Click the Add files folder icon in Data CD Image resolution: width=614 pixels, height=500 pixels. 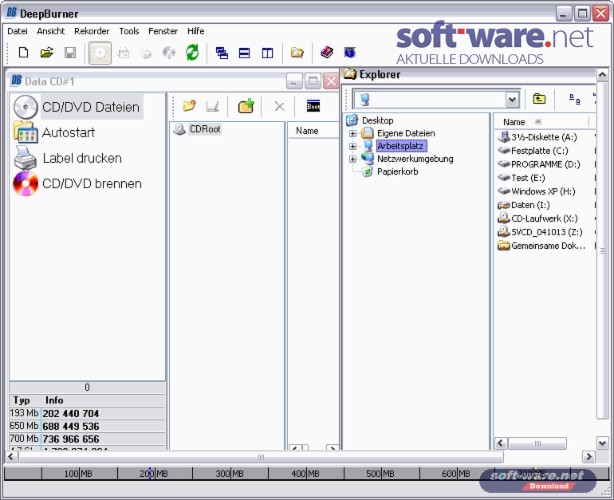(x=189, y=106)
